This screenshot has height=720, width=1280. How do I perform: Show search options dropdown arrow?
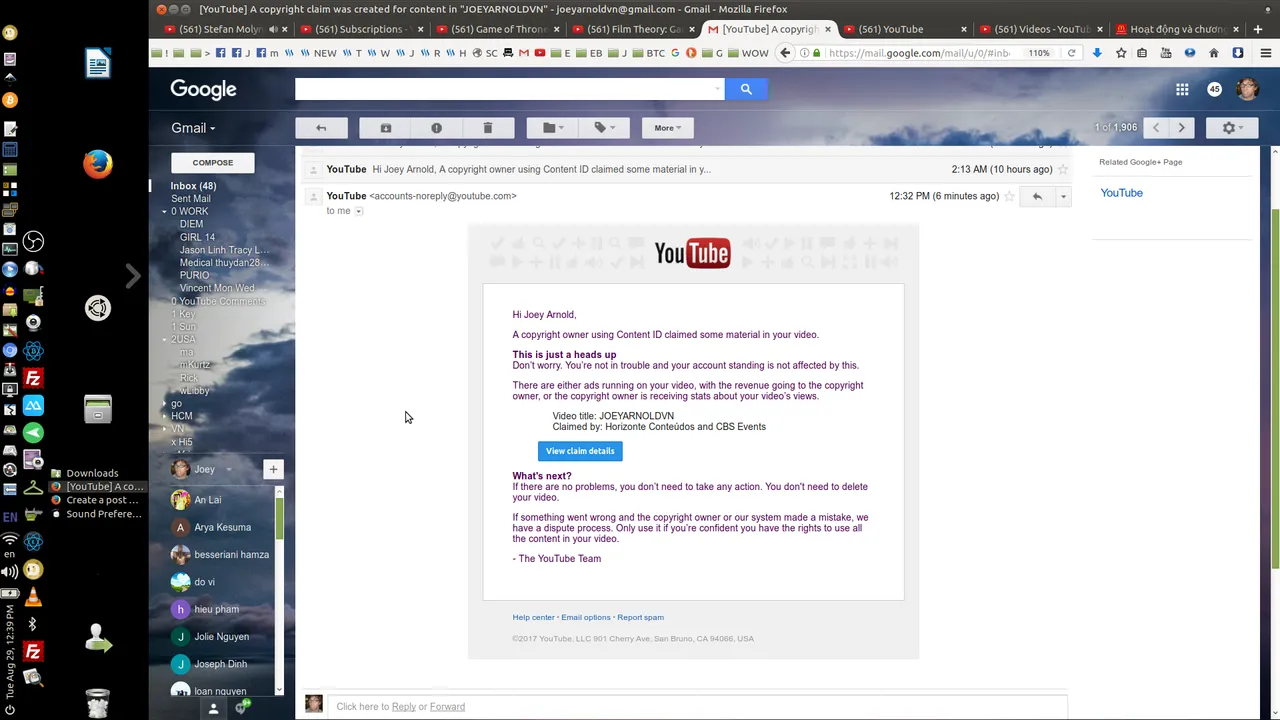coord(717,89)
